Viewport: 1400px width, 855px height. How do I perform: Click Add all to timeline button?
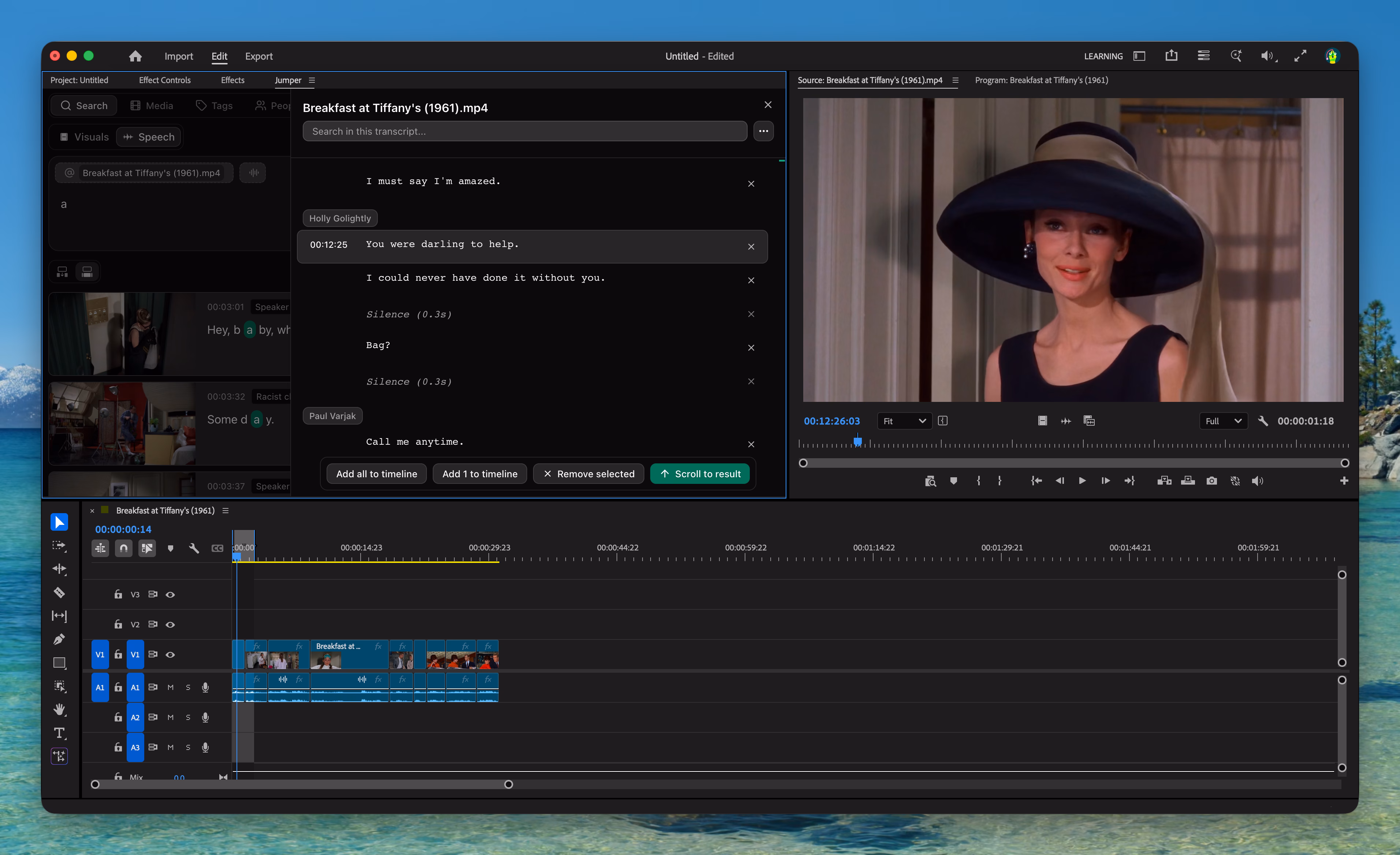click(377, 474)
